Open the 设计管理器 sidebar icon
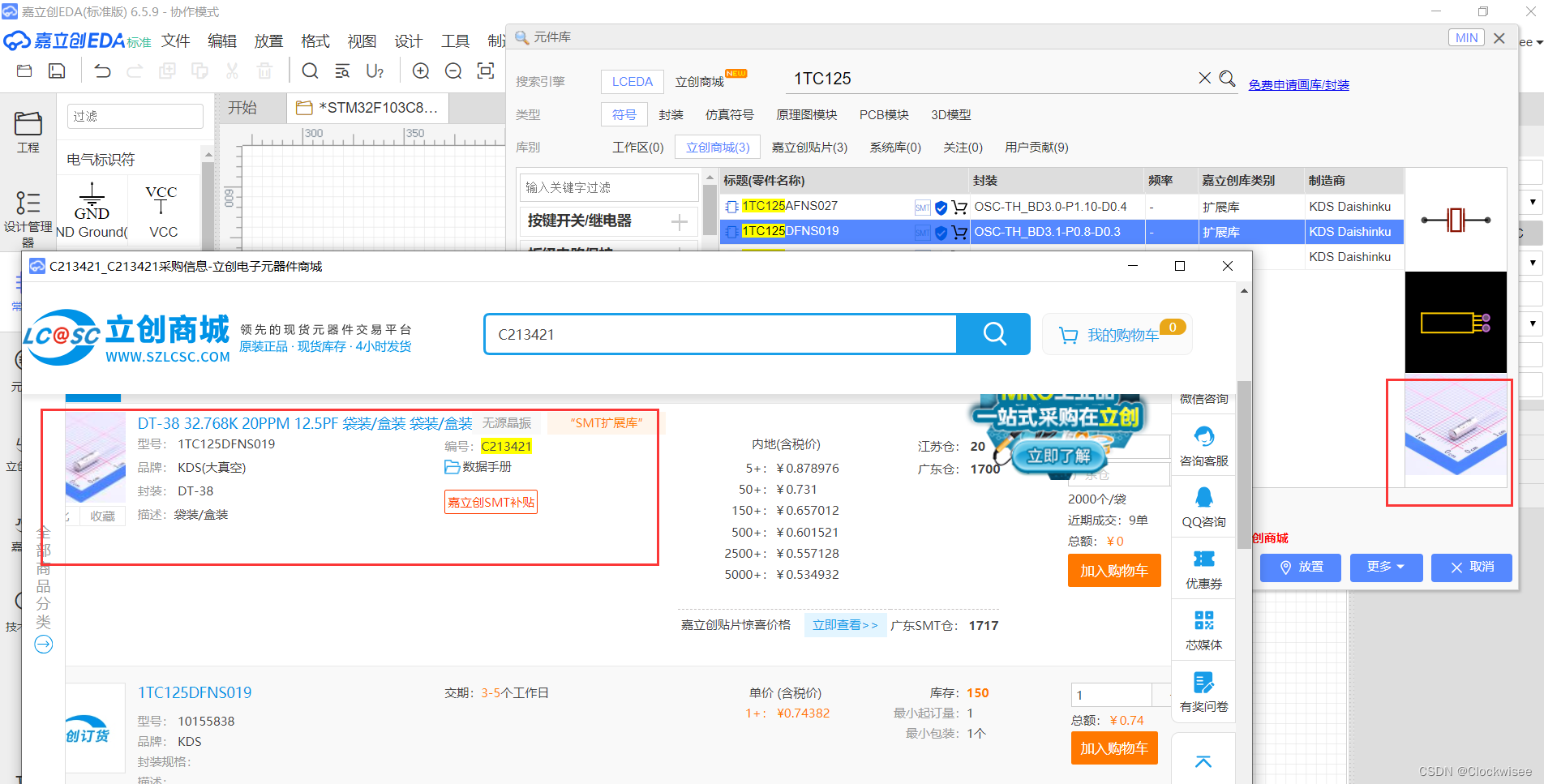The image size is (1544, 784). [x=28, y=219]
